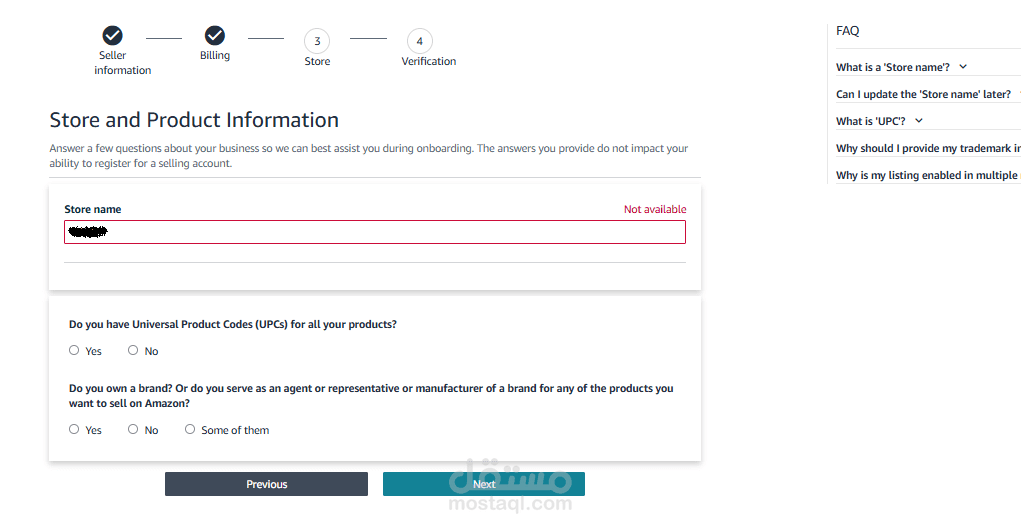Click the Seller information checkmark step icon
The height and width of the screenshot is (525, 1021).
tap(113, 36)
